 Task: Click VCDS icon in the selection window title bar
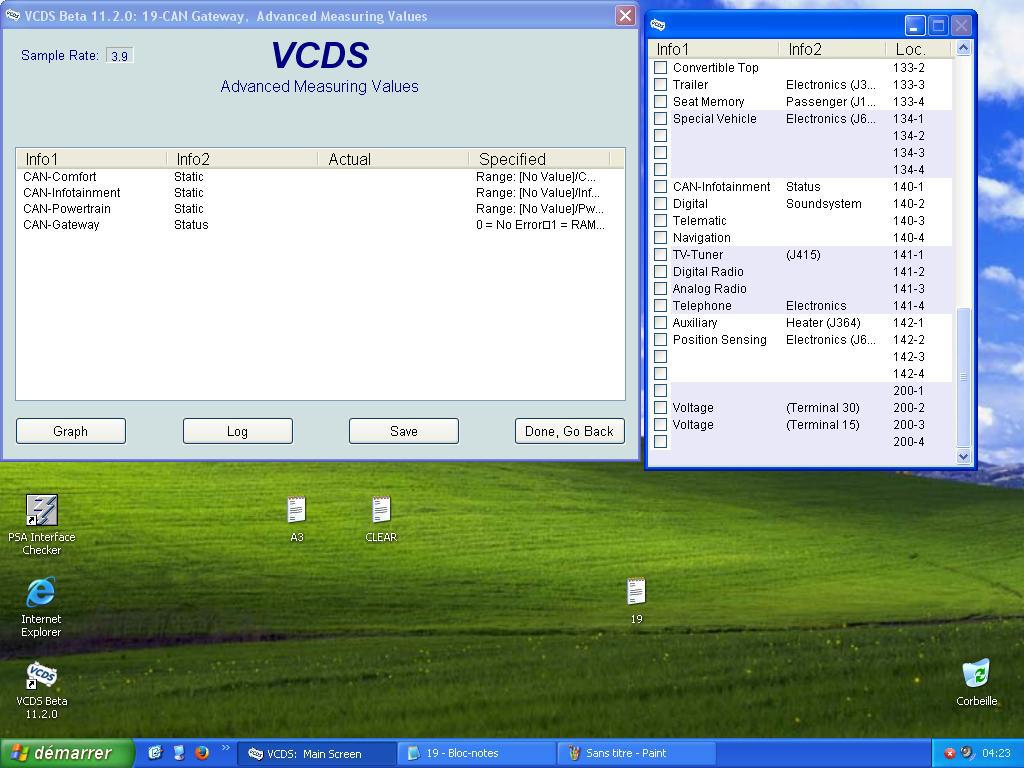click(658, 25)
